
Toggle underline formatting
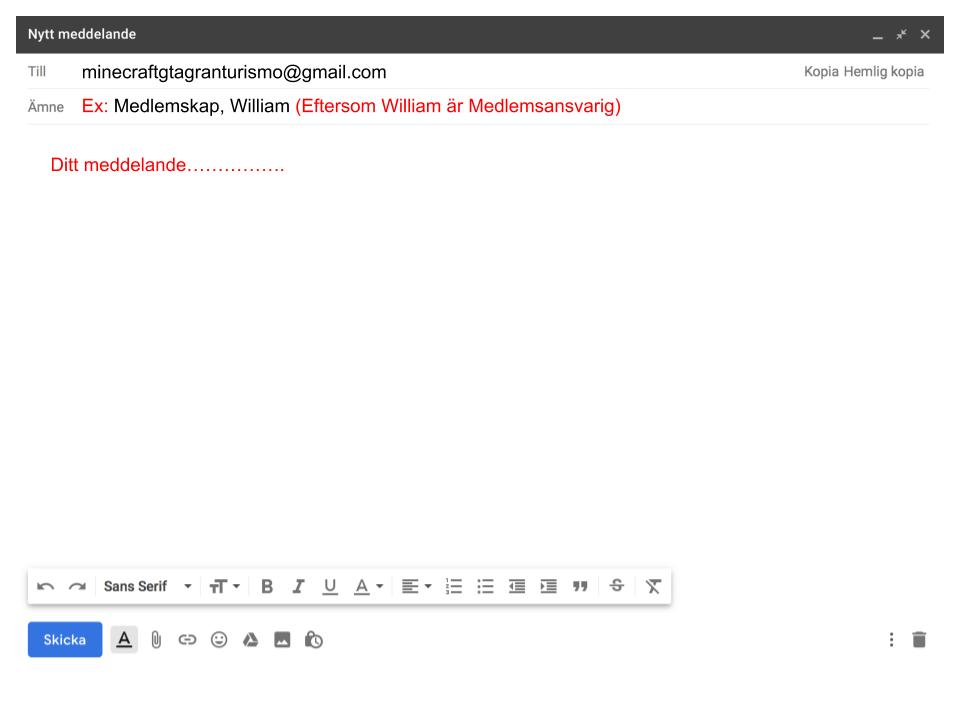[329, 586]
